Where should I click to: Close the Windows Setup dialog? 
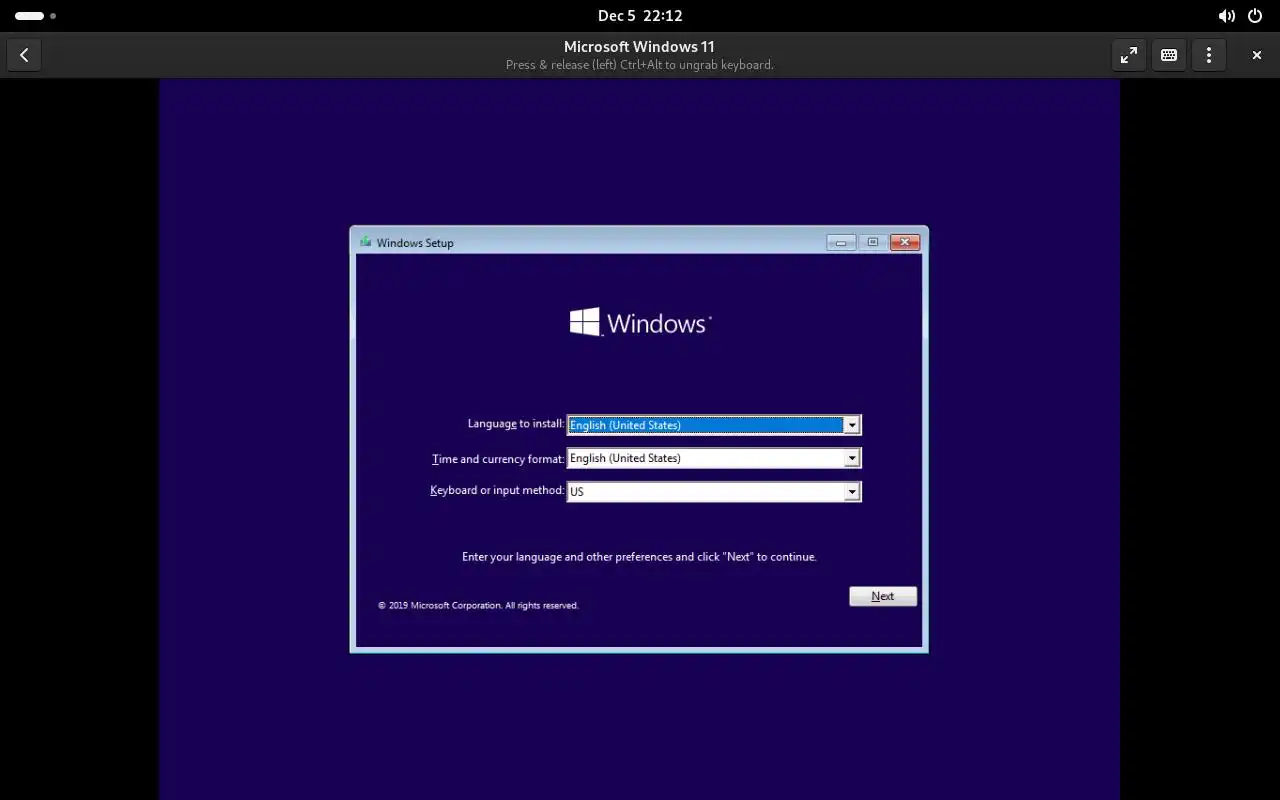click(x=905, y=242)
